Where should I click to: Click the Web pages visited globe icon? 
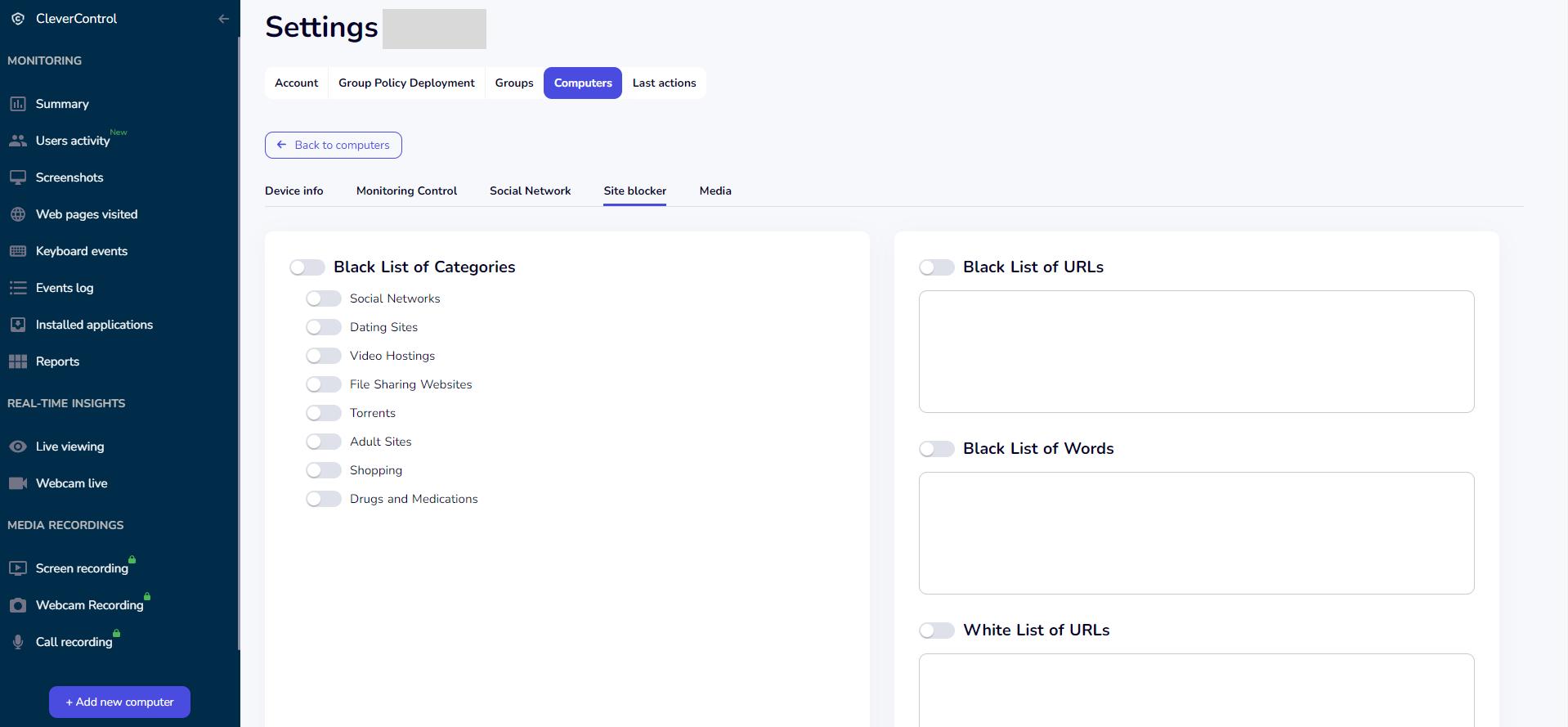pyautogui.click(x=18, y=214)
